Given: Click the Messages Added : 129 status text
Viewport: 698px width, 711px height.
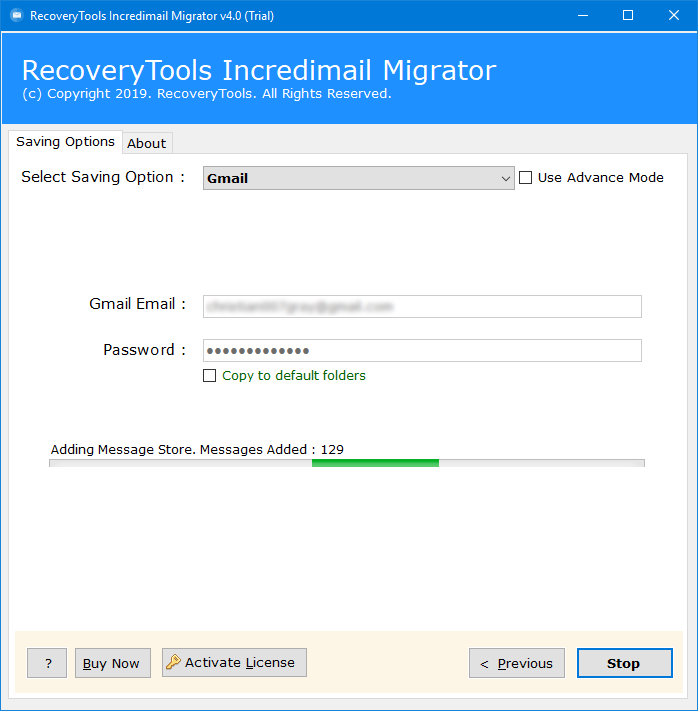Looking at the screenshot, I should click(272, 449).
